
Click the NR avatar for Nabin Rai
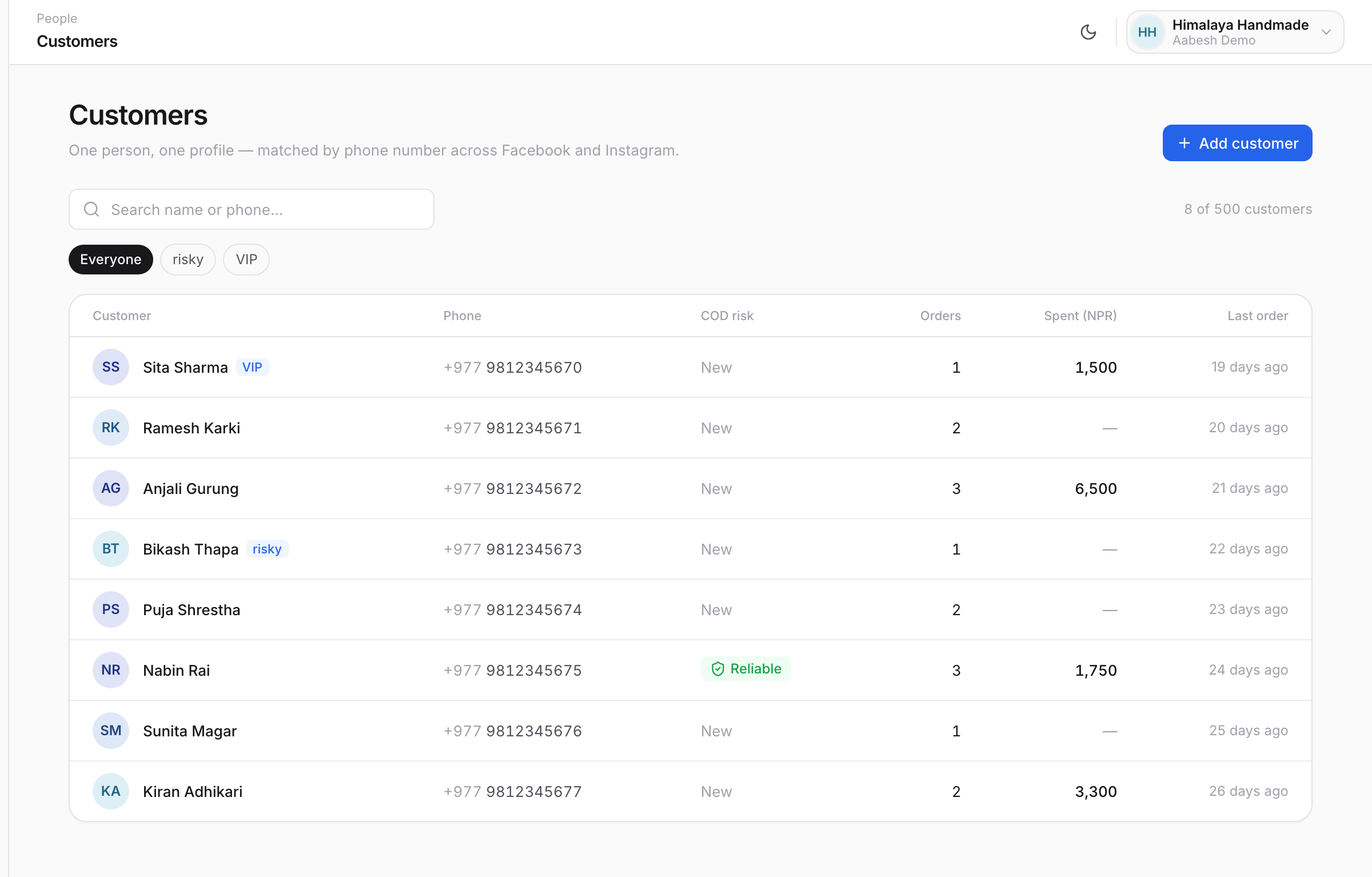tap(111, 670)
